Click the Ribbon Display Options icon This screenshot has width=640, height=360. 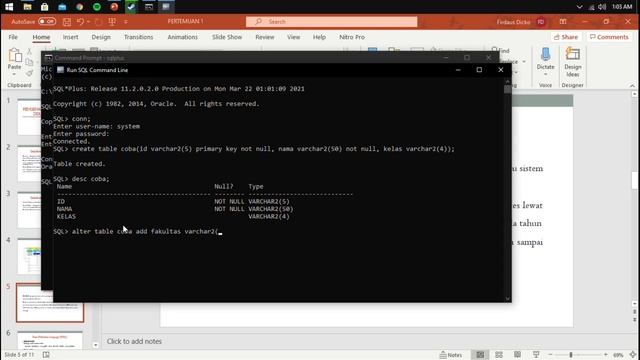point(563,22)
